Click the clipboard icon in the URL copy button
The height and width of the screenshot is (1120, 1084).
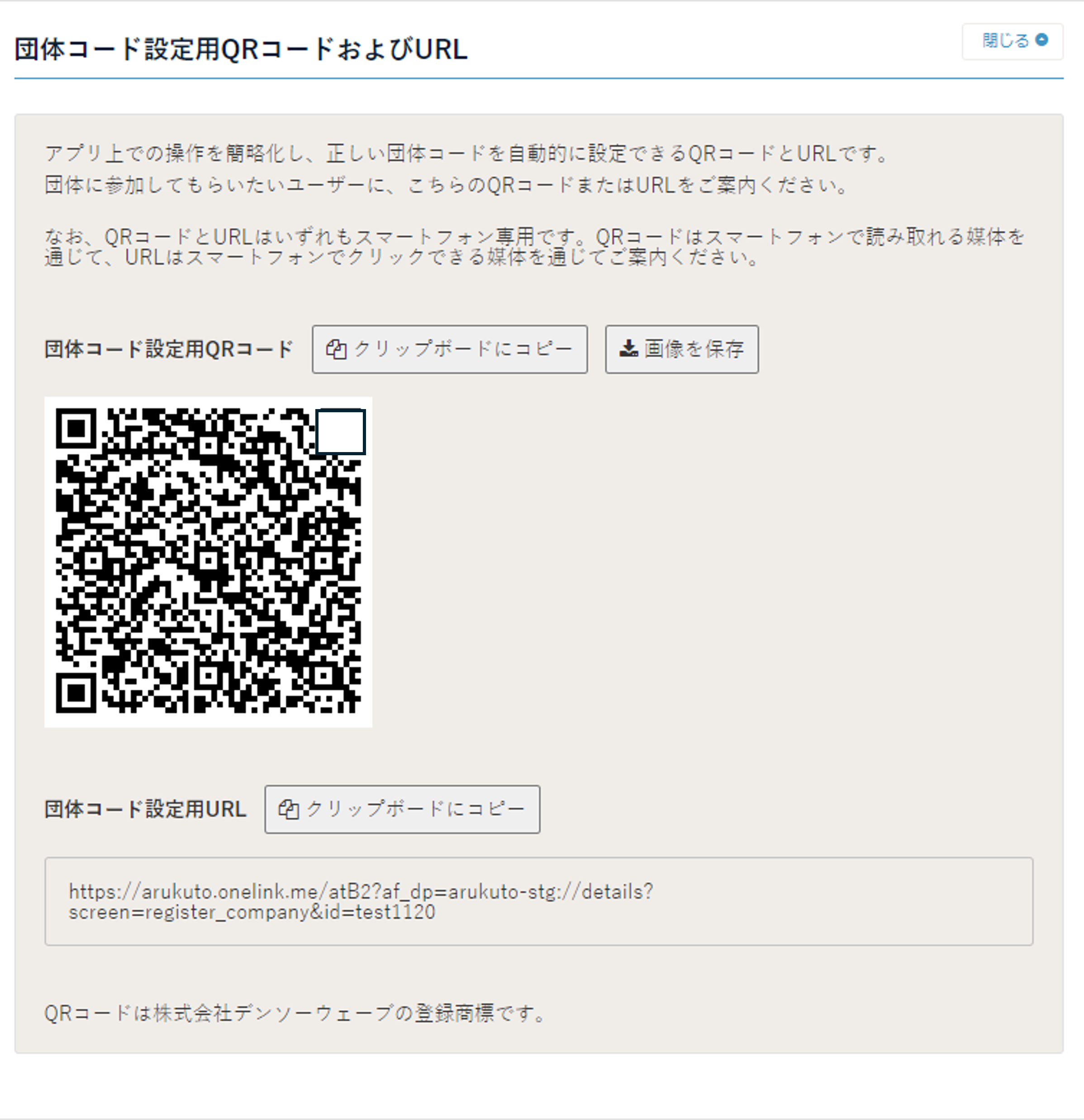[x=289, y=809]
